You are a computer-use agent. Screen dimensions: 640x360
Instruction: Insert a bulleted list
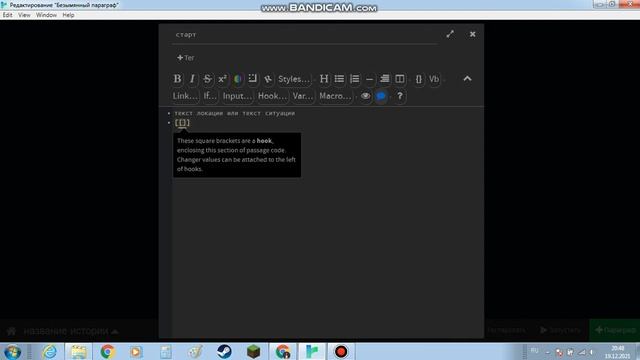[x=339, y=79]
